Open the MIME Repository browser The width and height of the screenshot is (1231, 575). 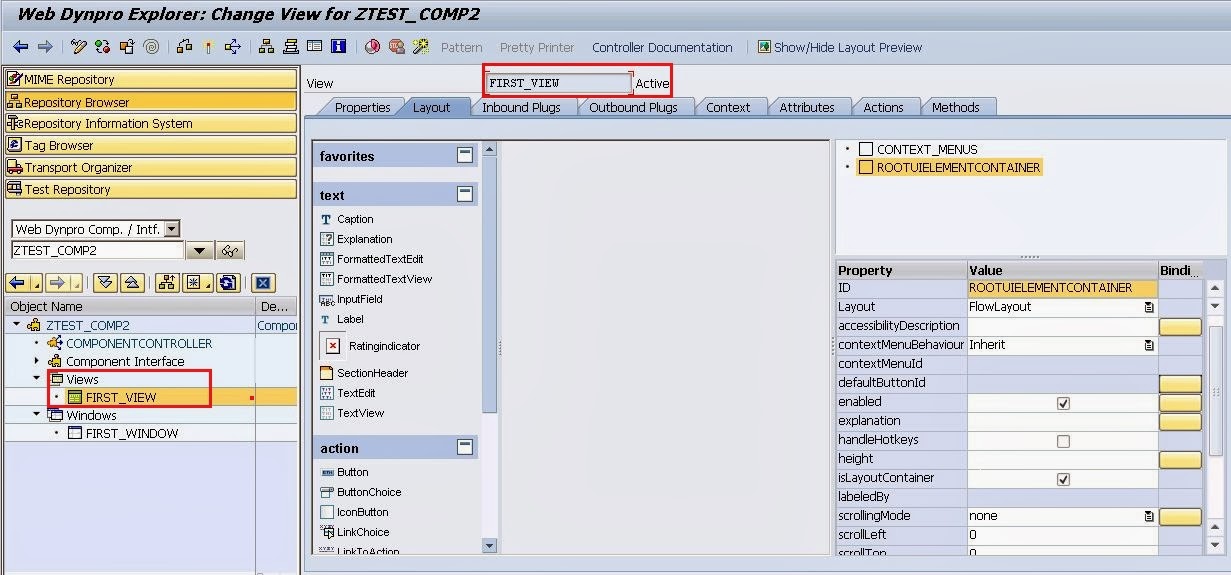[x=151, y=79]
